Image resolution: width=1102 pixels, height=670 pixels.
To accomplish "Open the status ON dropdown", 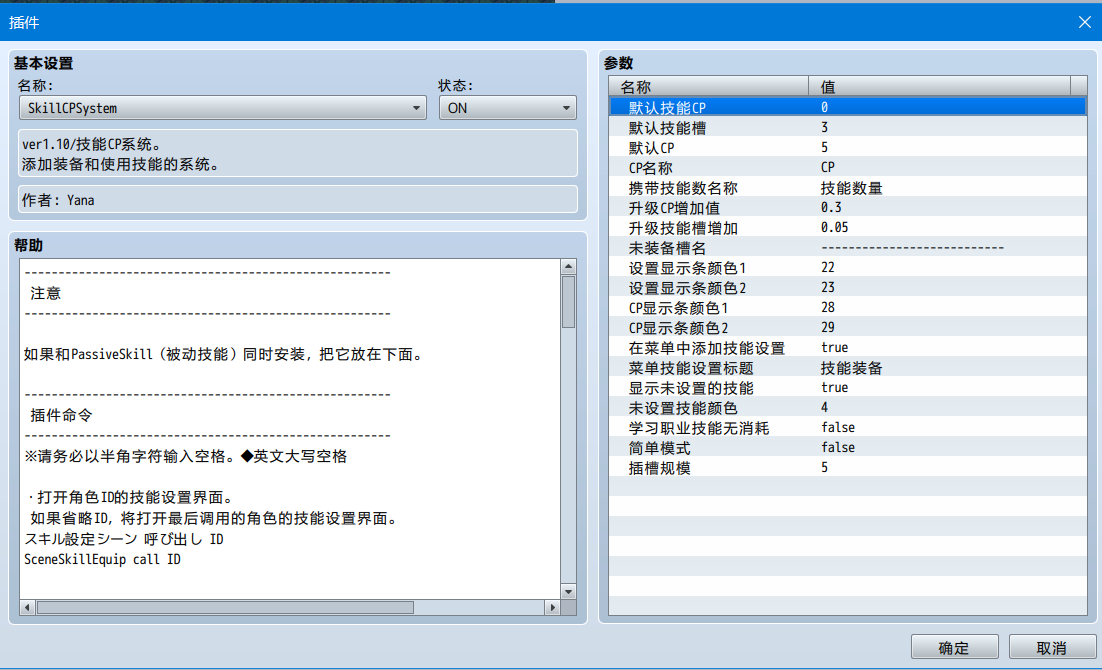I will [x=507, y=108].
